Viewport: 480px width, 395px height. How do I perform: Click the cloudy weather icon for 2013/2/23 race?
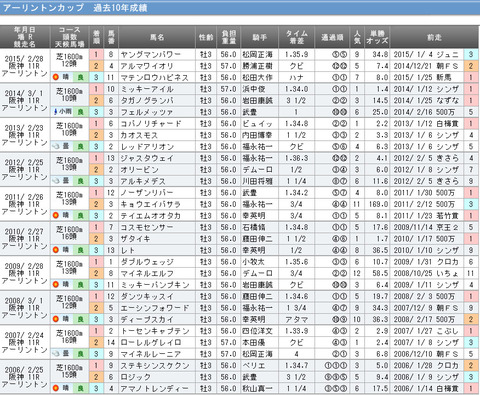pyautogui.click(x=56, y=146)
